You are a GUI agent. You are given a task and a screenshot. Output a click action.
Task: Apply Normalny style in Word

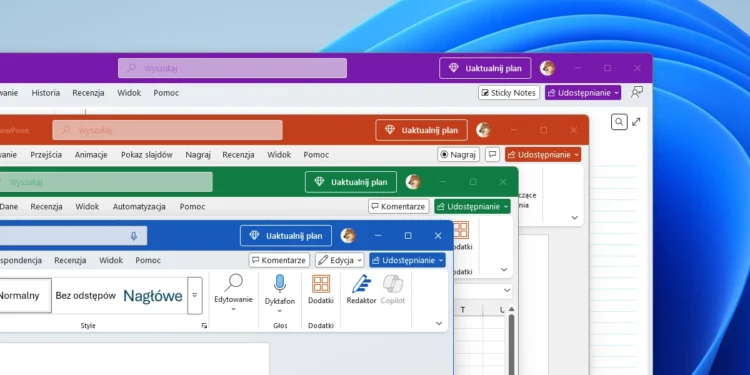(x=25, y=296)
